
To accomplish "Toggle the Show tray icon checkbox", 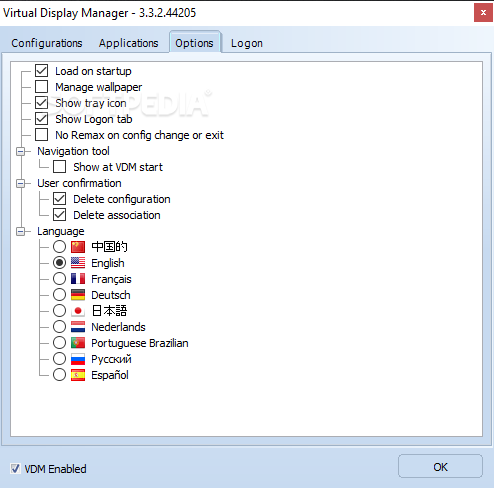I will [42, 103].
